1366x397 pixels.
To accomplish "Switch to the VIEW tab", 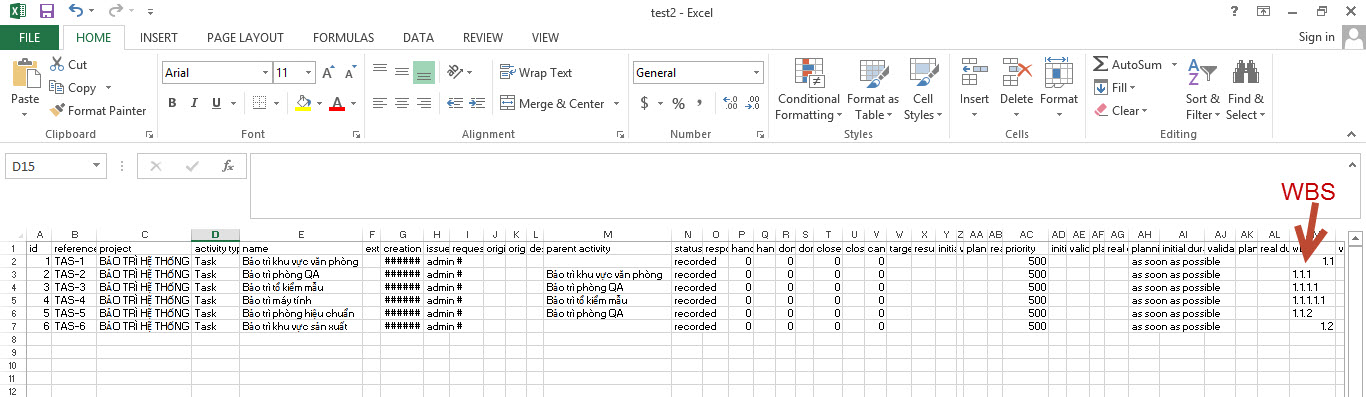I will click(x=545, y=37).
